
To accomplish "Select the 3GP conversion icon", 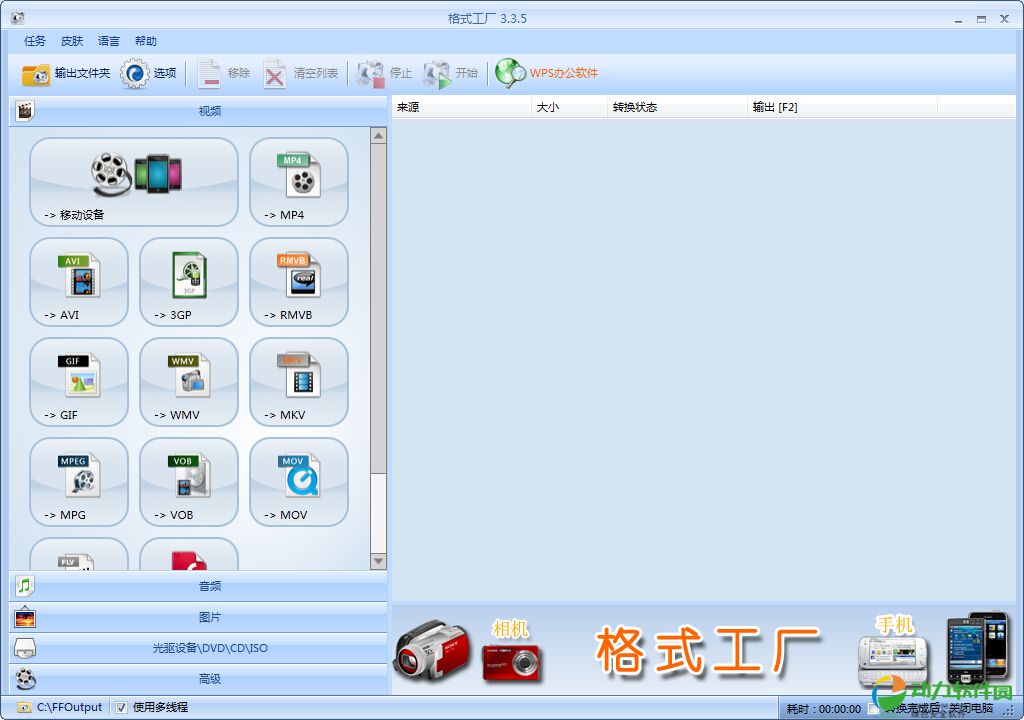I will point(189,281).
